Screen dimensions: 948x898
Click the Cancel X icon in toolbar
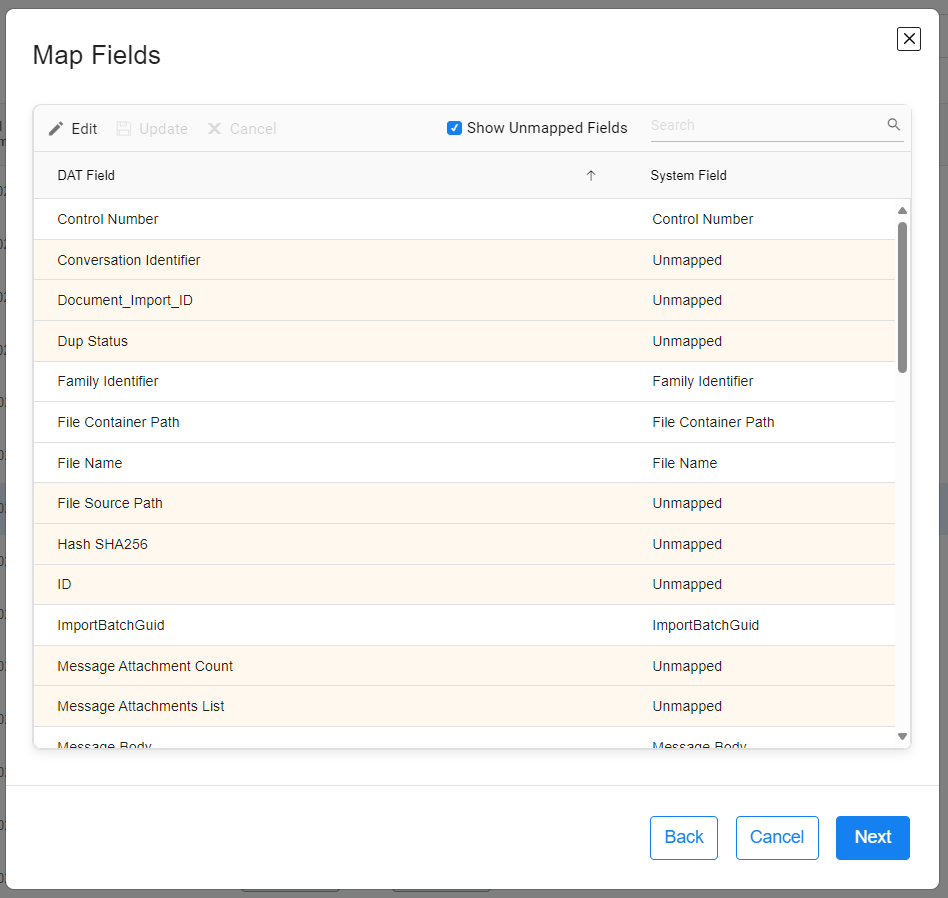pyautogui.click(x=214, y=129)
